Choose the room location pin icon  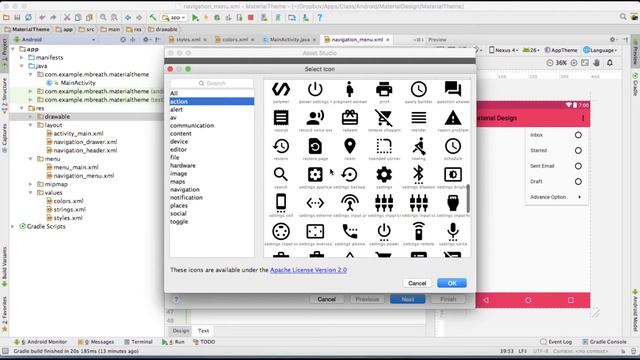(x=349, y=146)
